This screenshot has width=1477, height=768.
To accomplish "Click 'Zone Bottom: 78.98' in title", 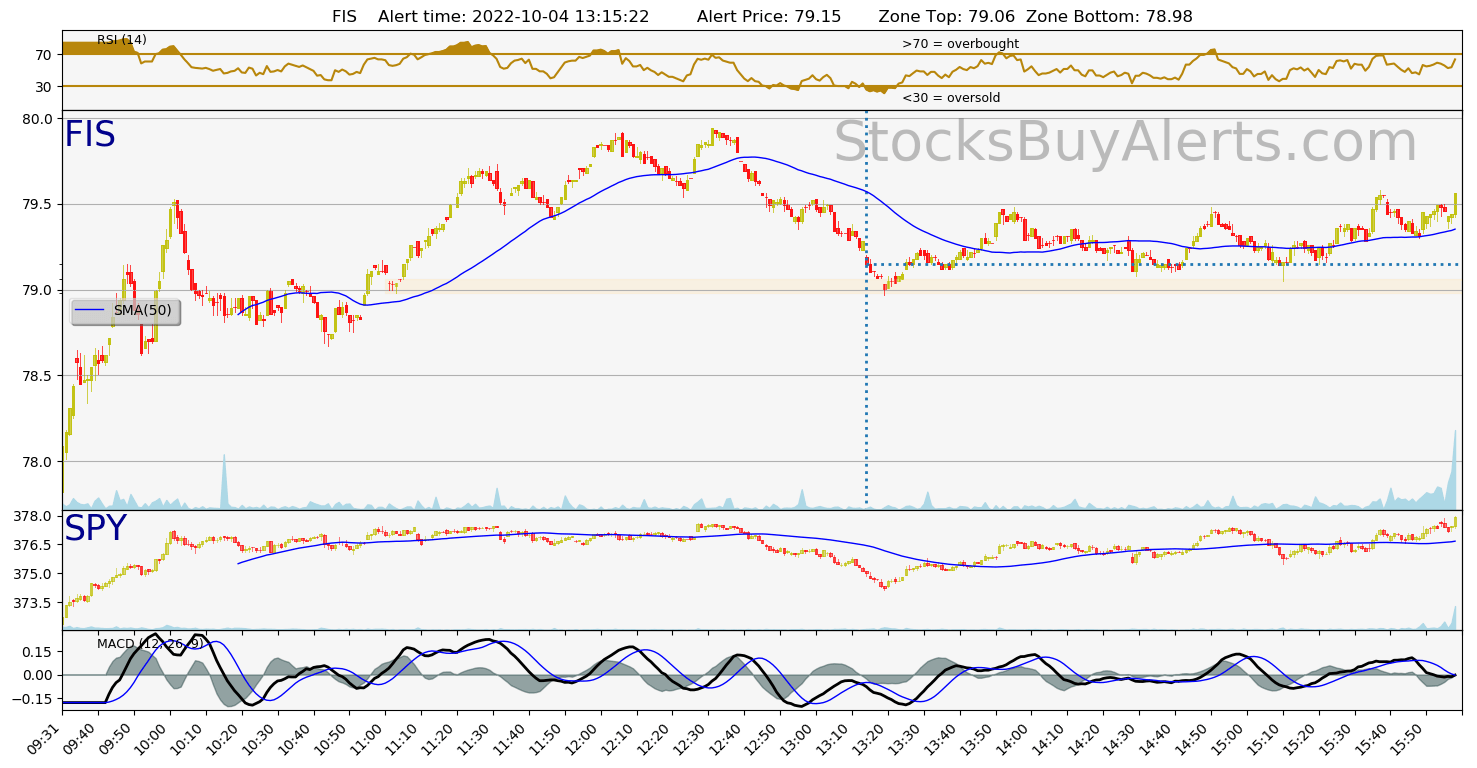I will [1109, 16].
